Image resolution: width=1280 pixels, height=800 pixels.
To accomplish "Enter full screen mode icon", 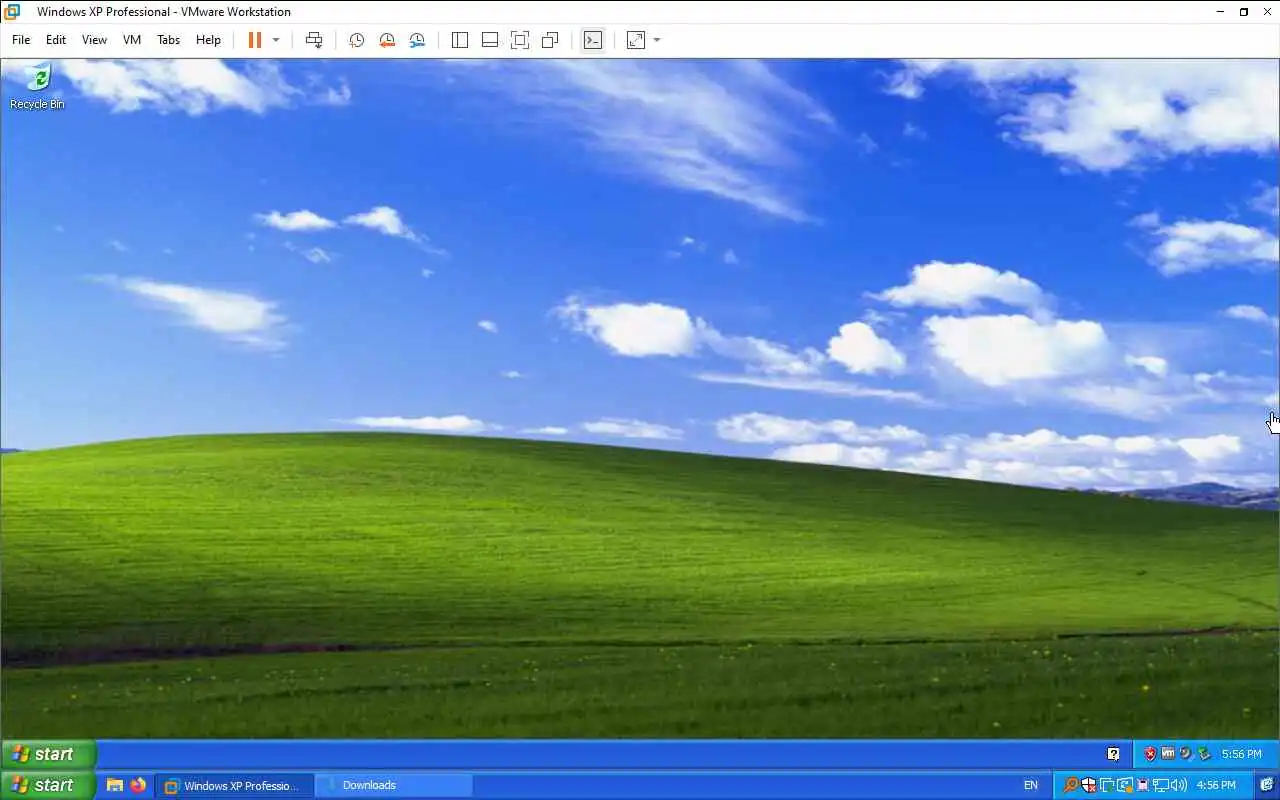I will tap(520, 40).
